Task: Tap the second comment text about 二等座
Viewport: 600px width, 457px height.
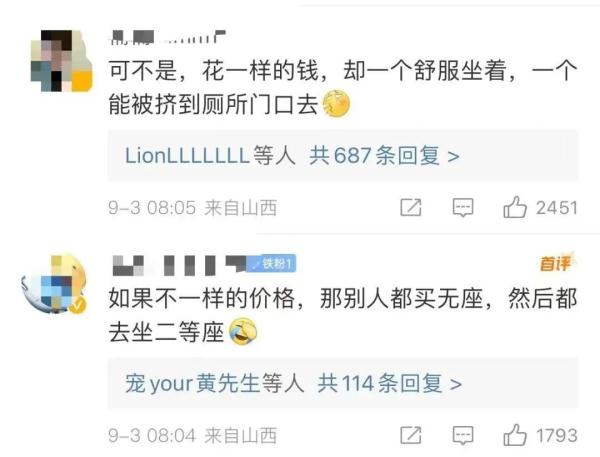Action: pos(343,315)
